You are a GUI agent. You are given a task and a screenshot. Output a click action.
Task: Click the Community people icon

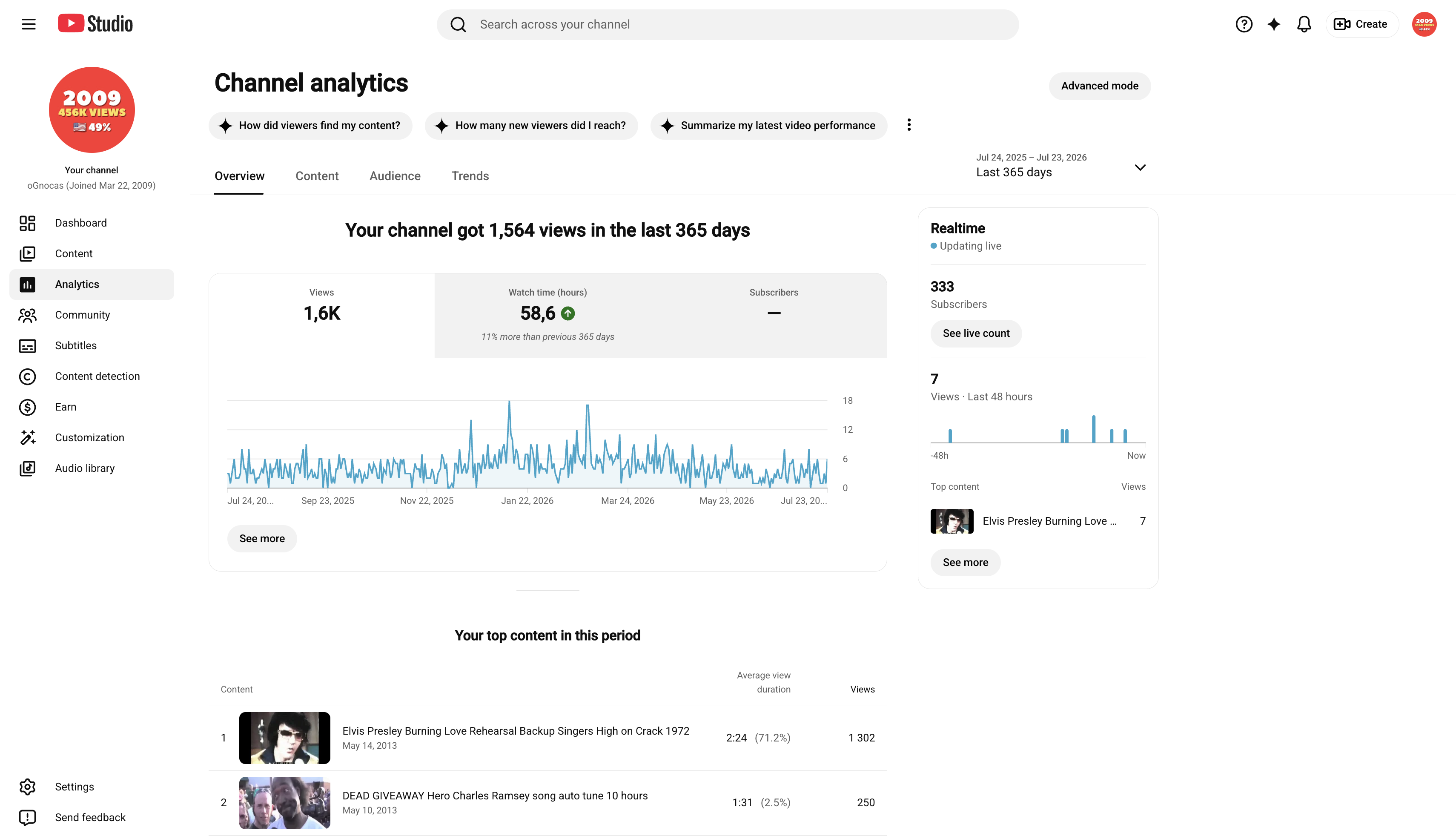[x=27, y=315]
